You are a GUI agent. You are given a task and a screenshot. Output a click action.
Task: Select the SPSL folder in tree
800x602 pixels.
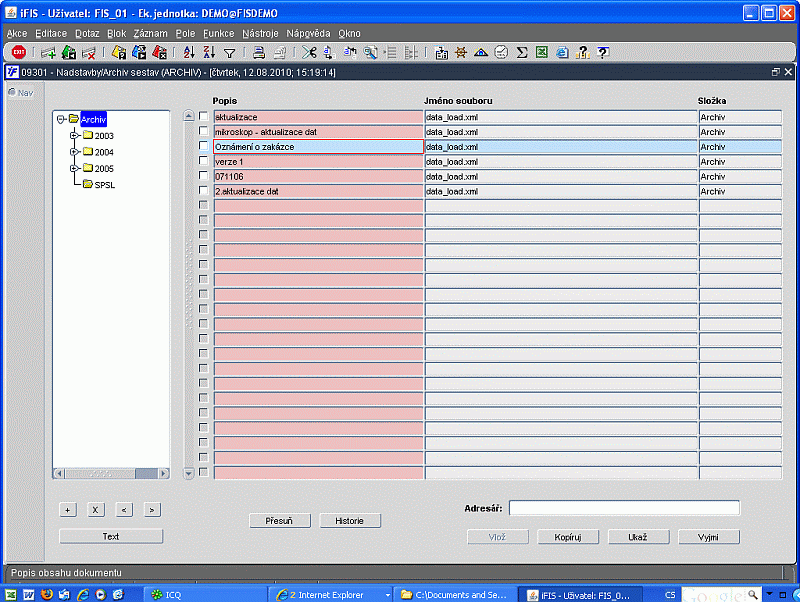click(99, 184)
